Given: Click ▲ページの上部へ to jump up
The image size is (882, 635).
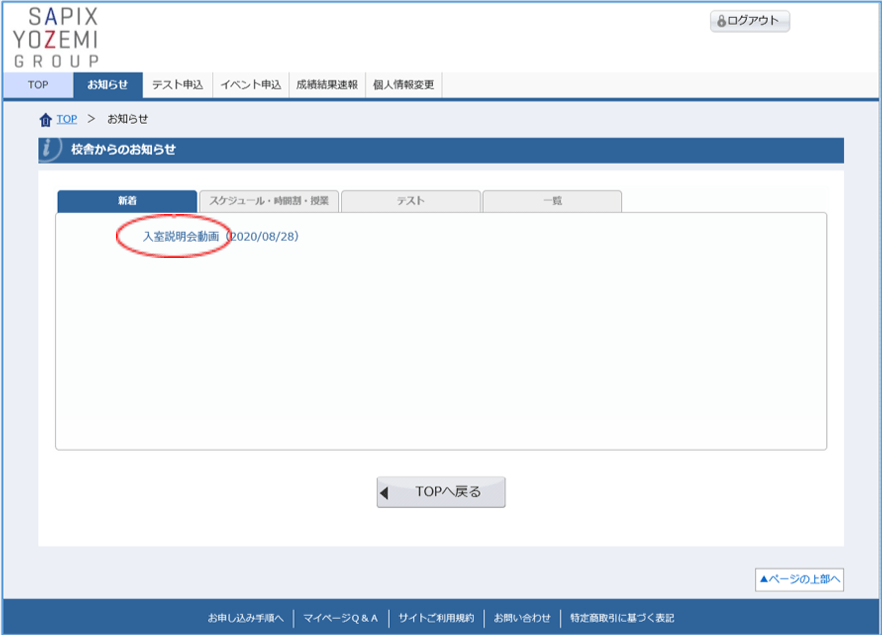Looking at the screenshot, I should point(799,579).
